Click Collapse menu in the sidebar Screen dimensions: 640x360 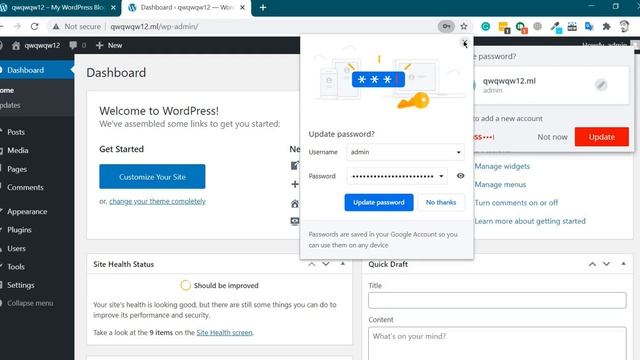click(29, 303)
